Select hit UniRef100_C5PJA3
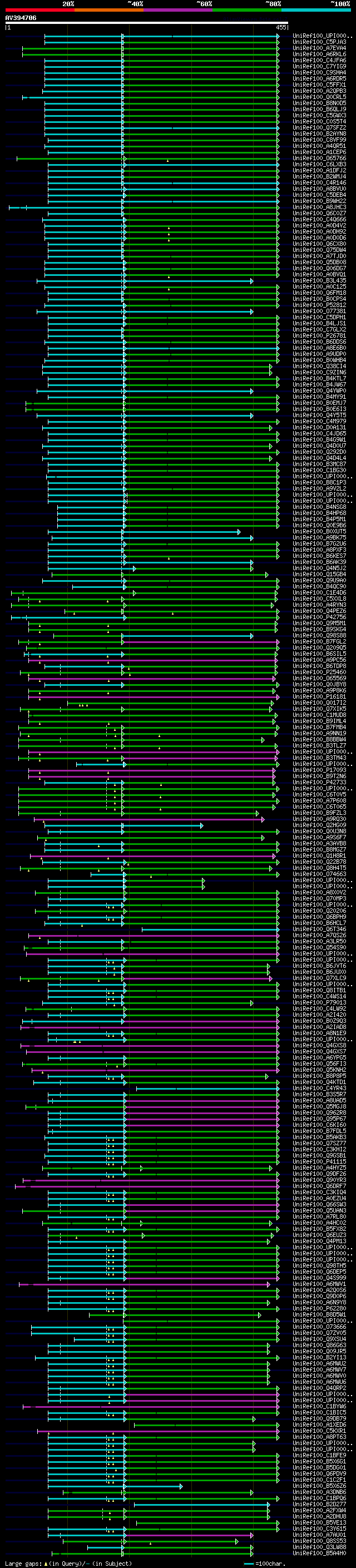Screen dimensions: 356x1568 point(319,42)
